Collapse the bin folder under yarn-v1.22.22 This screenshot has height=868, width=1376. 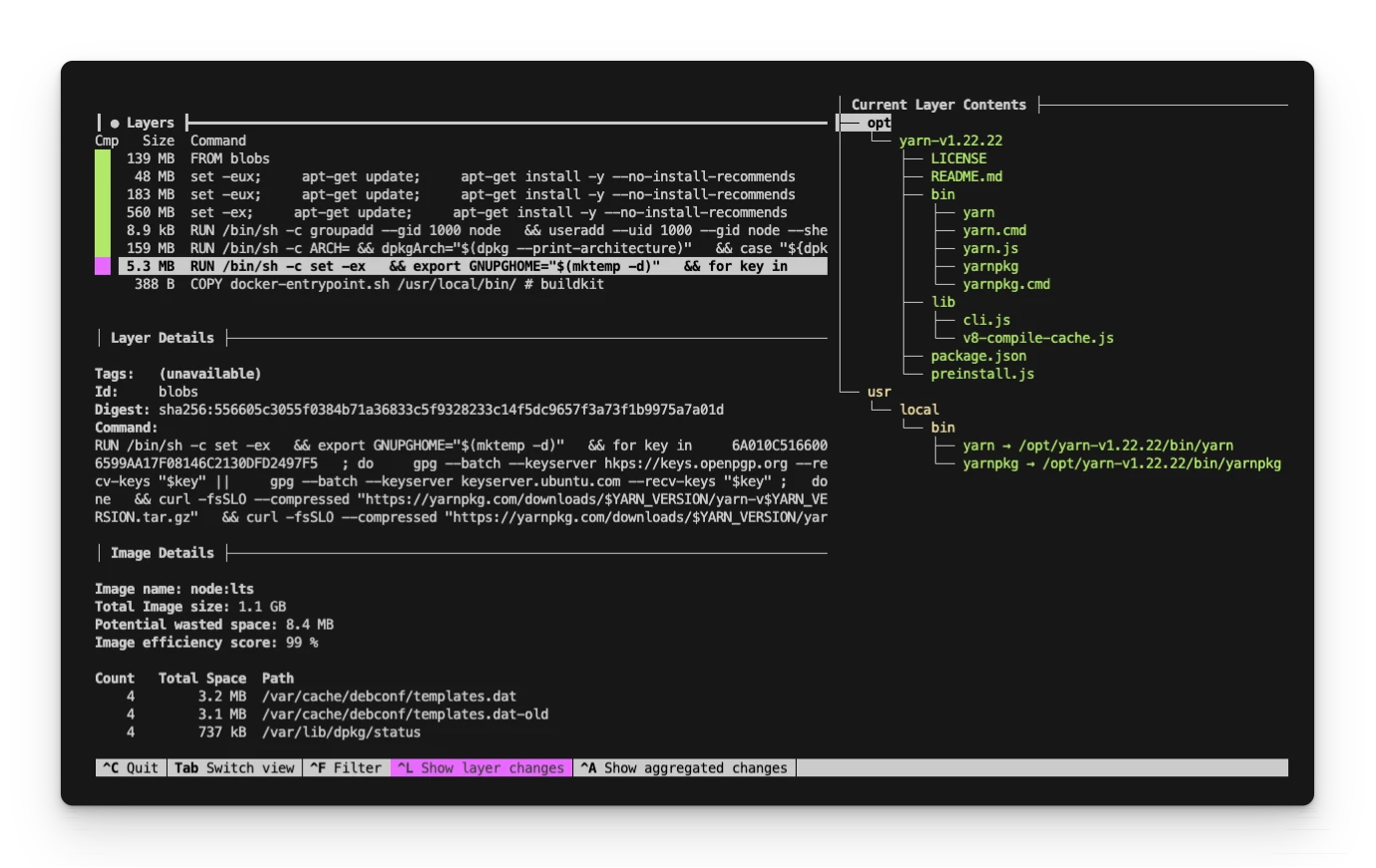point(942,193)
